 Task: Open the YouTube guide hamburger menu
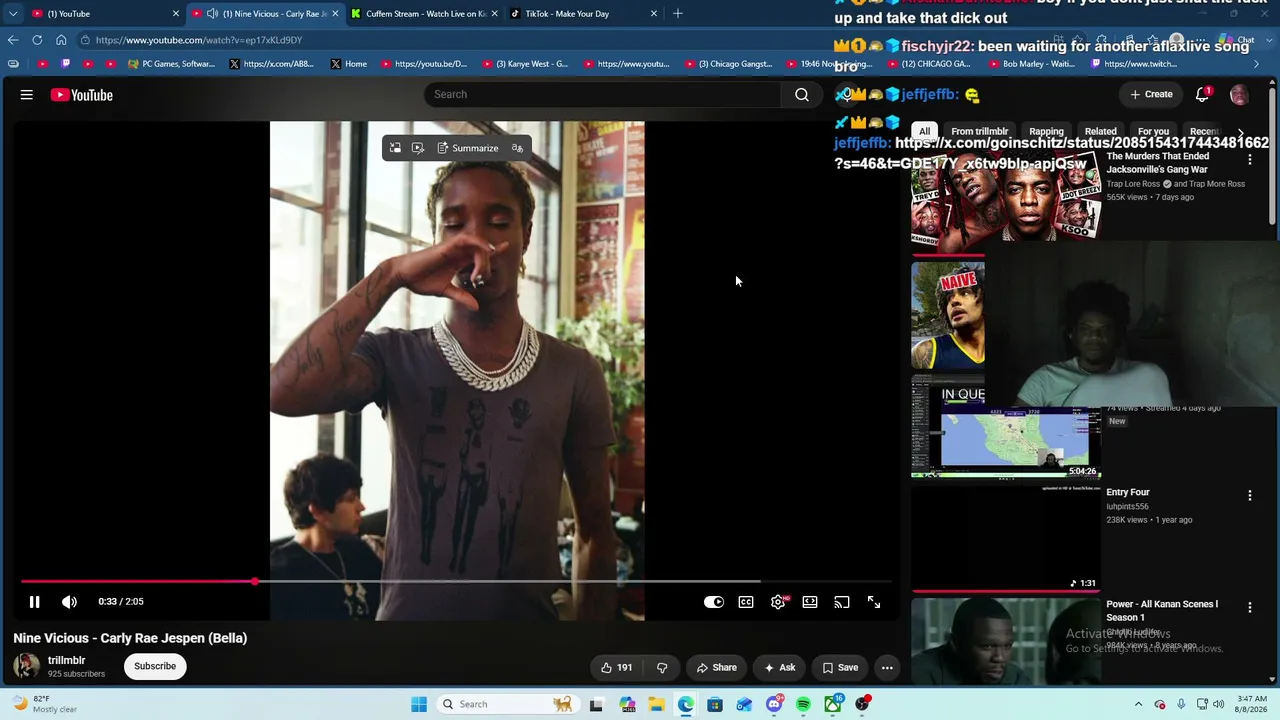(x=27, y=95)
